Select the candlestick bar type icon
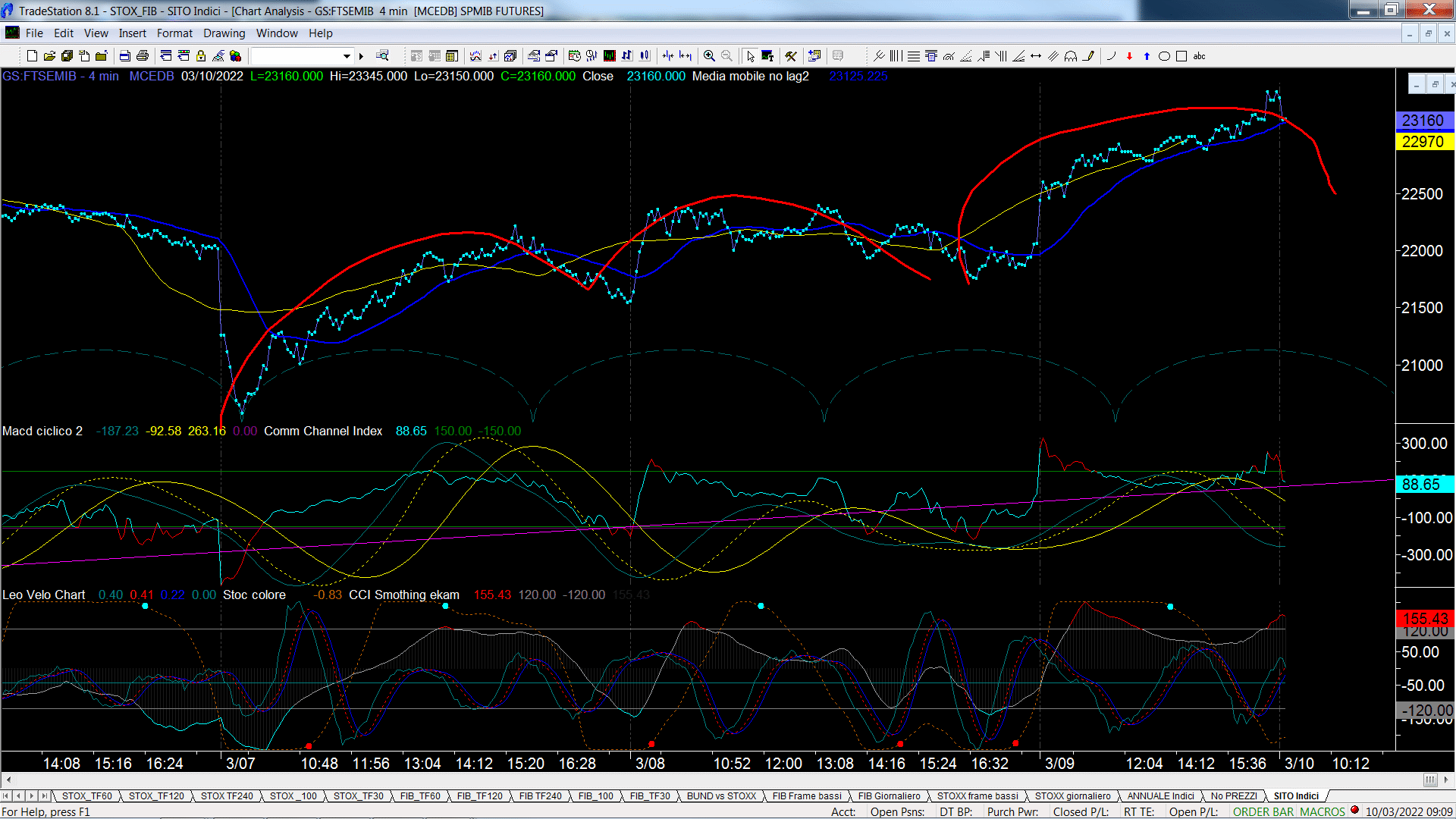This screenshot has width=1456, height=819. point(645,56)
